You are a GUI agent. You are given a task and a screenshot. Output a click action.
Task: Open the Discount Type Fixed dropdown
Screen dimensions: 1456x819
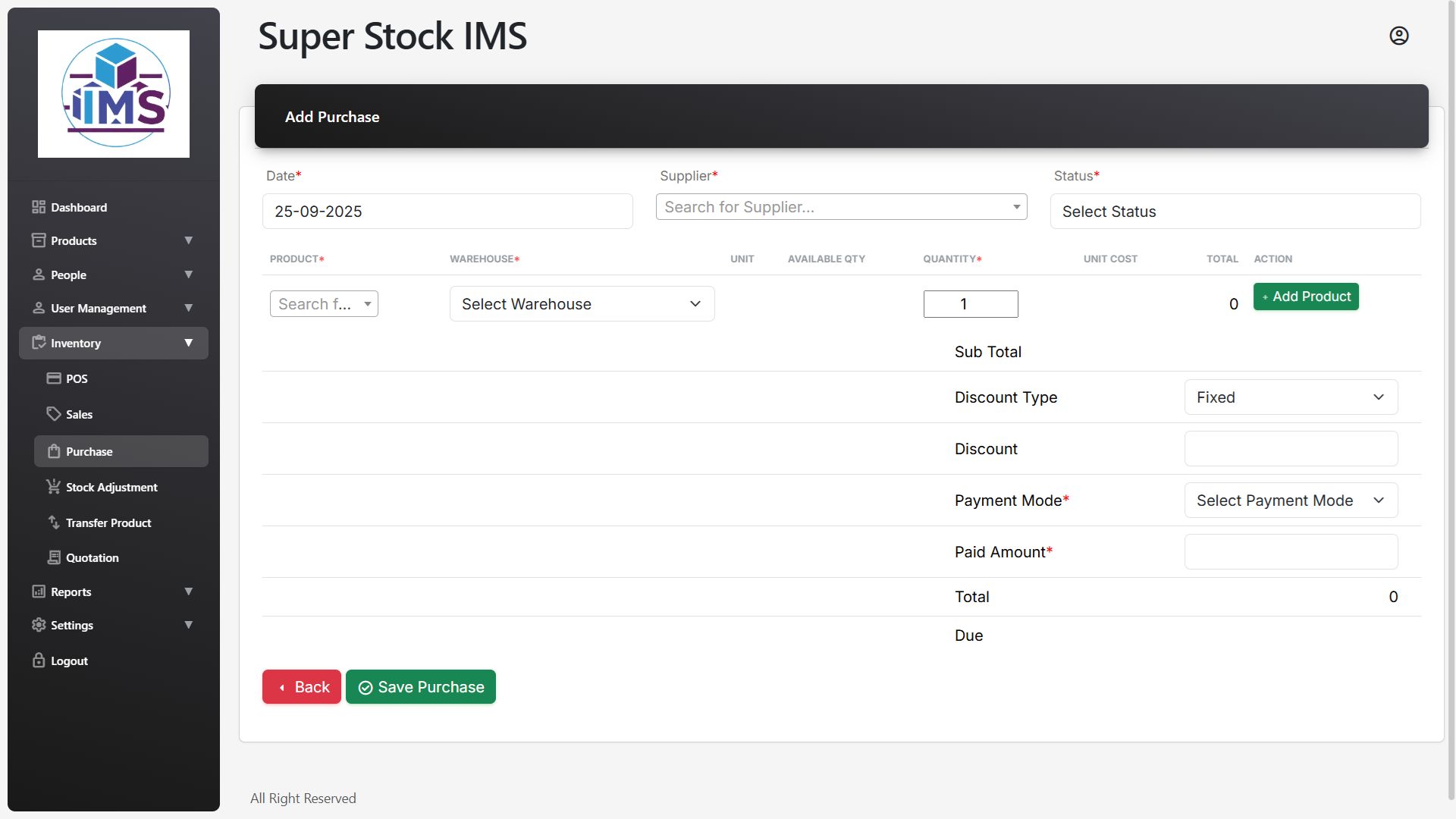coord(1290,397)
